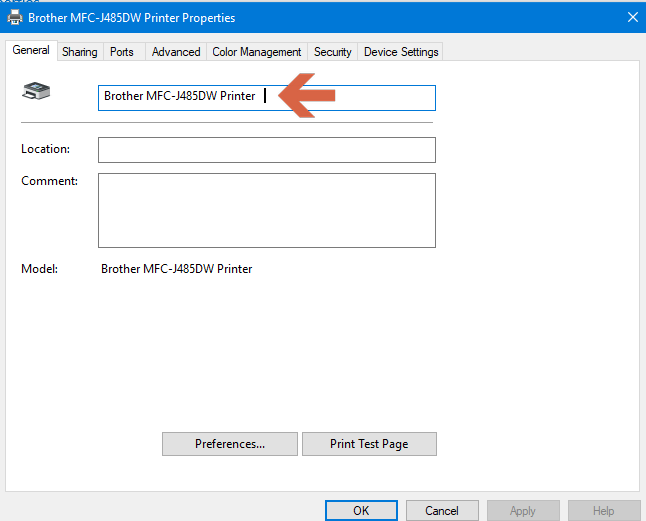Open the Color Management tab
646x521 pixels.
coord(257,52)
